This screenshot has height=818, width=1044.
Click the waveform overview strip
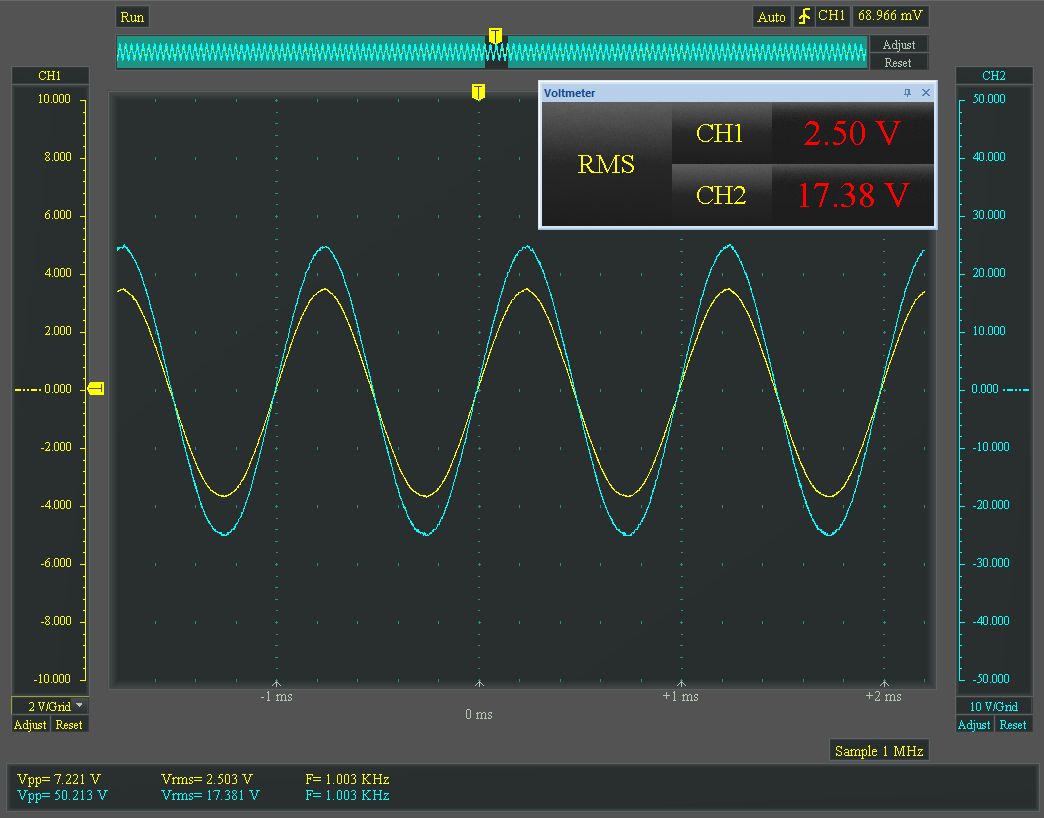tap(492, 53)
